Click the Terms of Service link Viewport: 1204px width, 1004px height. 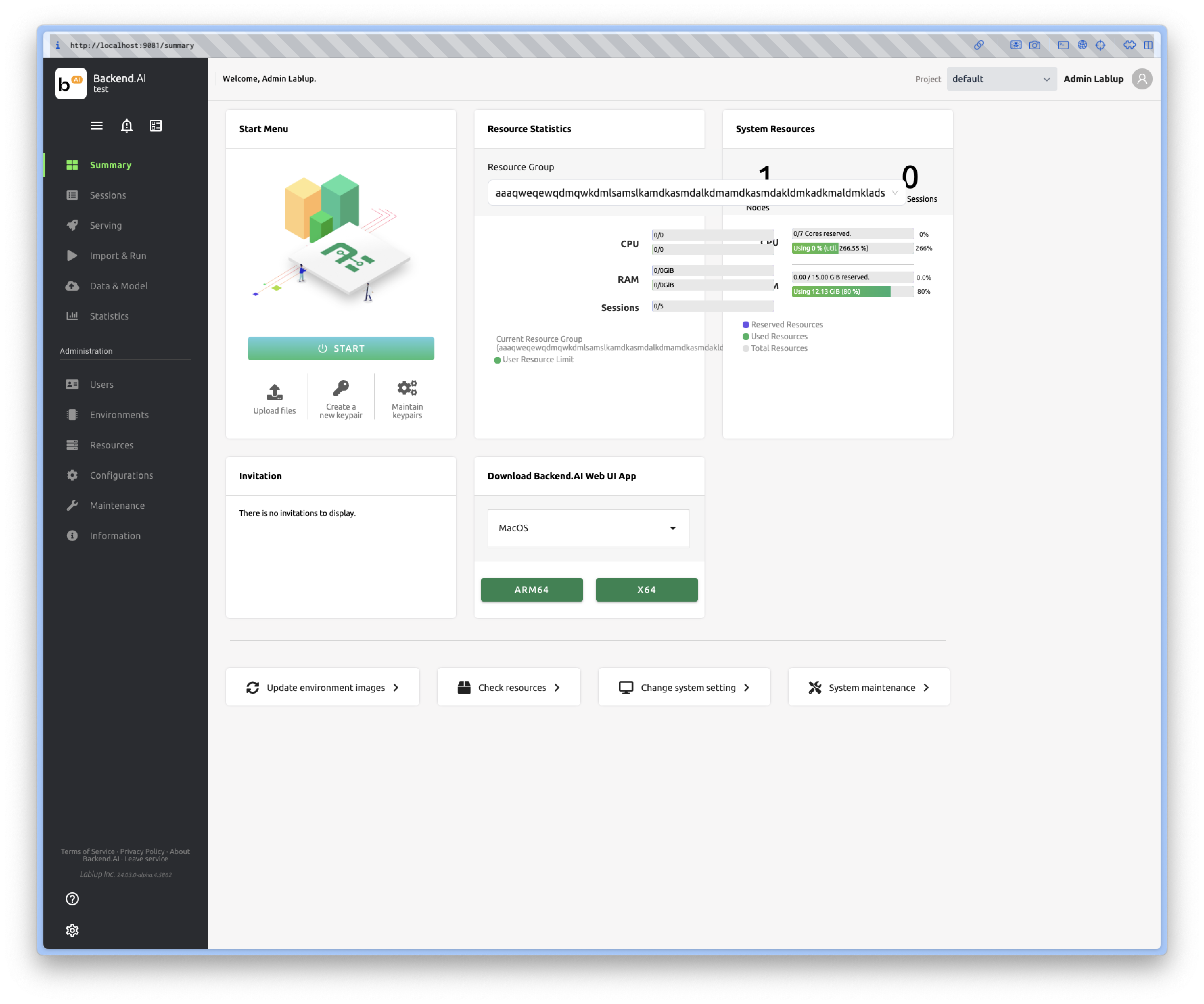click(87, 851)
